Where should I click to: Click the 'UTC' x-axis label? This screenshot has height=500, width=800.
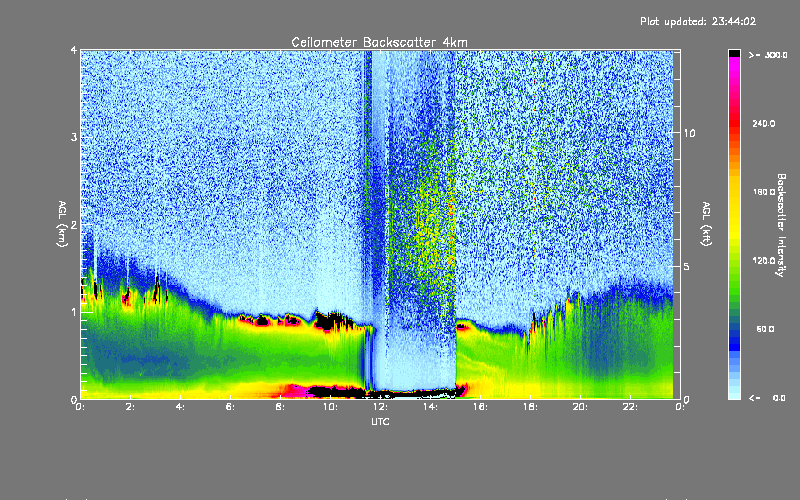click(x=380, y=422)
